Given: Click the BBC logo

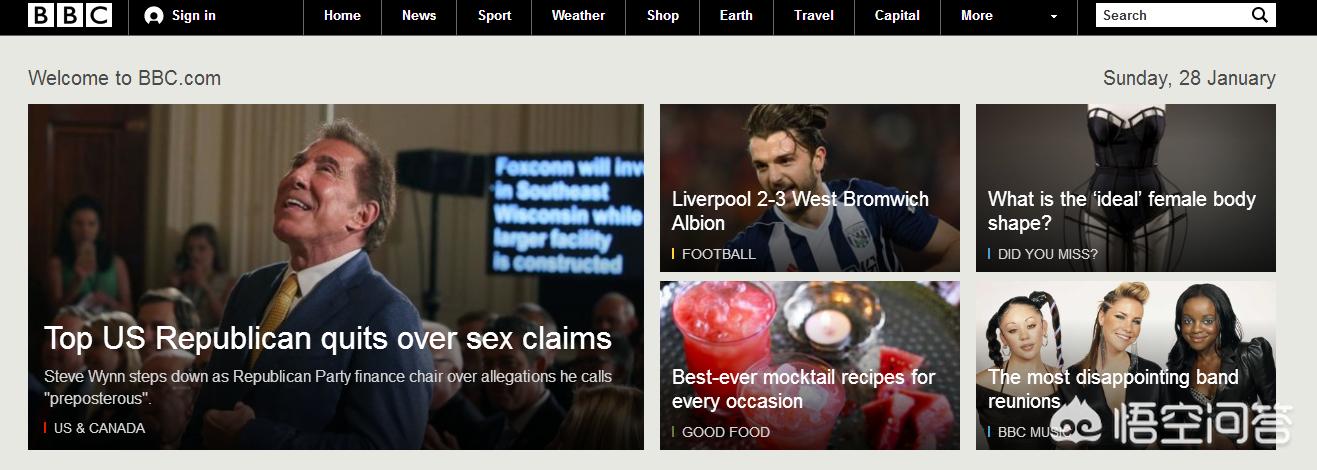Looking at the screenshot, I should coord(70,15).
